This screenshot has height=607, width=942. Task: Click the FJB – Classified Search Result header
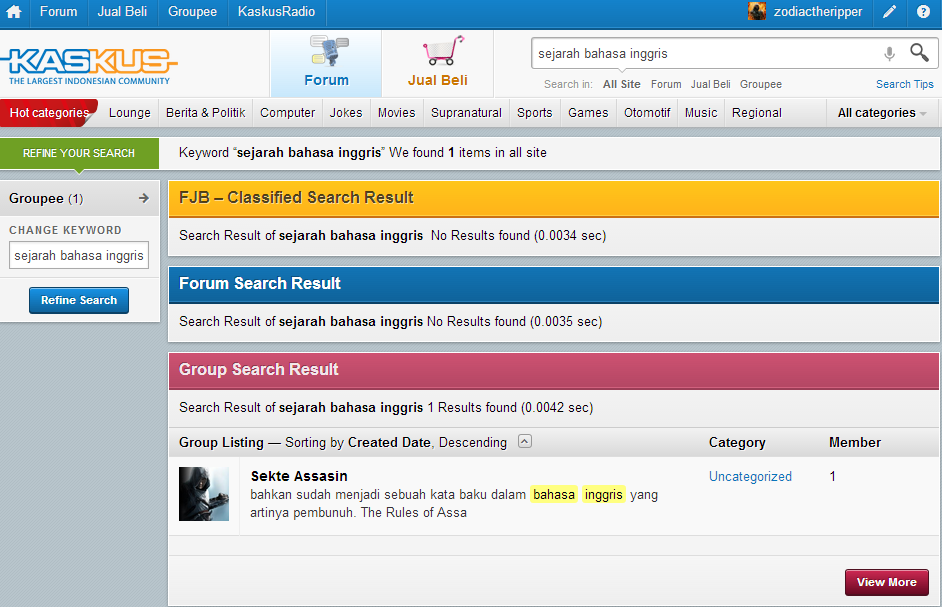554,198
